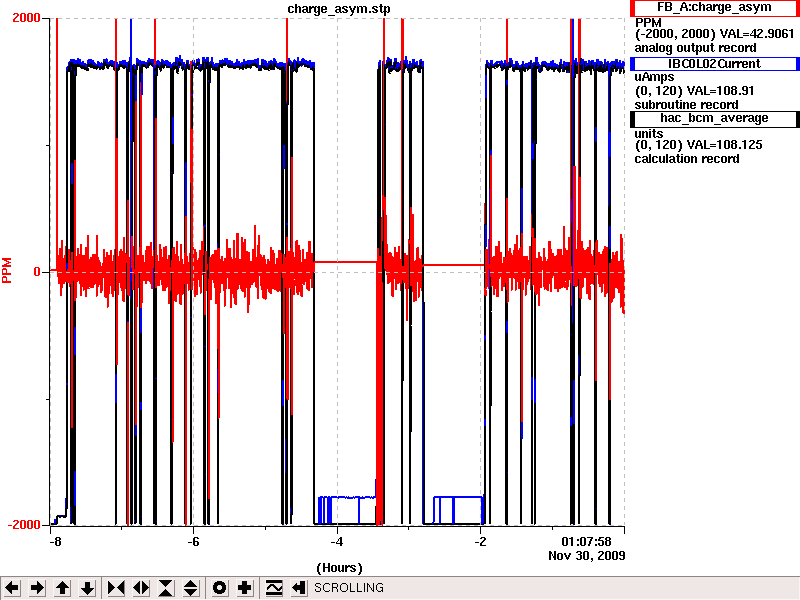Click the (Hours) x-axis title

339,568
